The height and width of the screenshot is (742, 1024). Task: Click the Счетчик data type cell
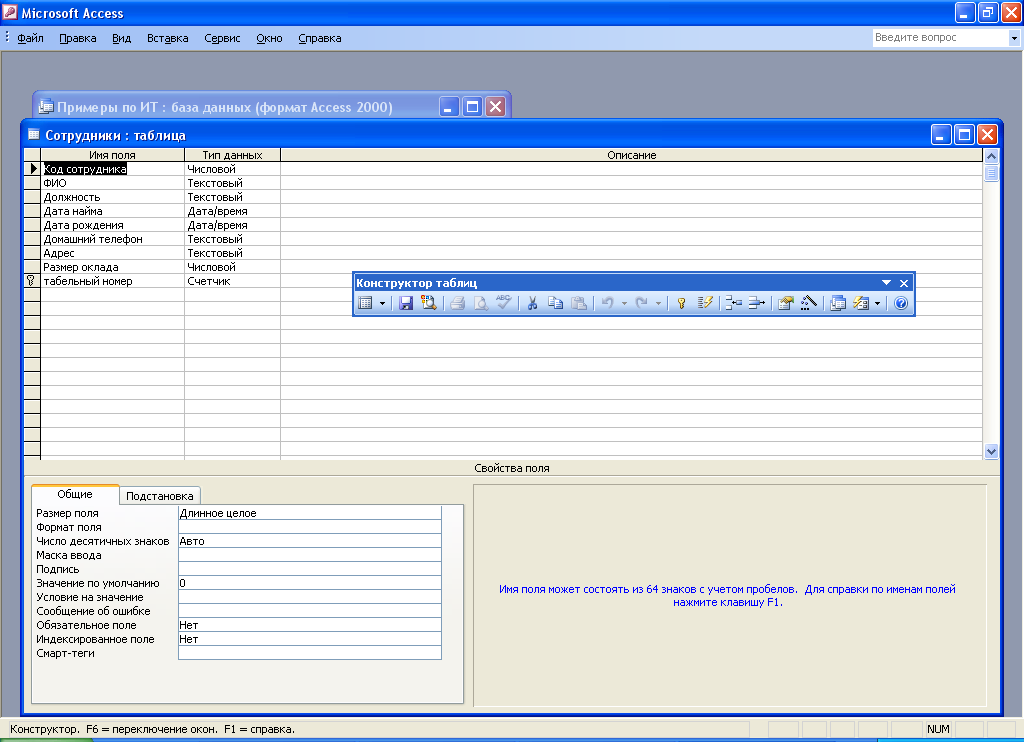(232, 281)
